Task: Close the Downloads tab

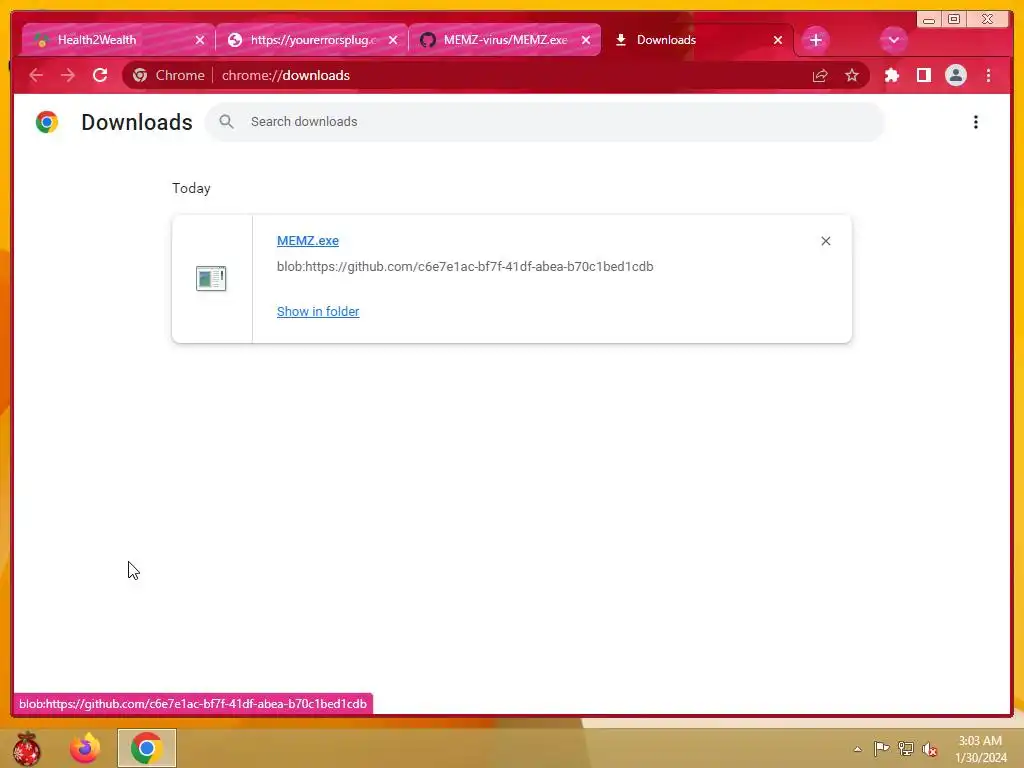Action: pos(778,40)
